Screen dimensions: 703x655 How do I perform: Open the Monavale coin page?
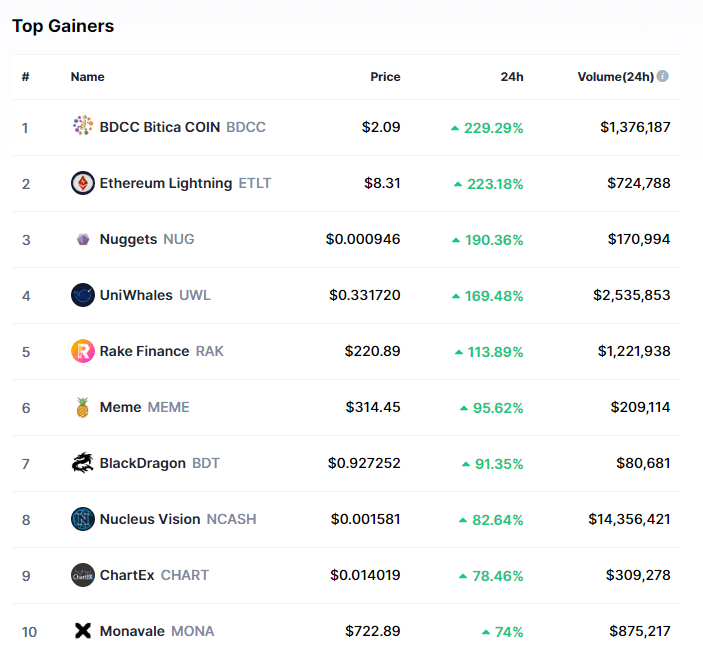pyautogui.click(x=132, y=631)
